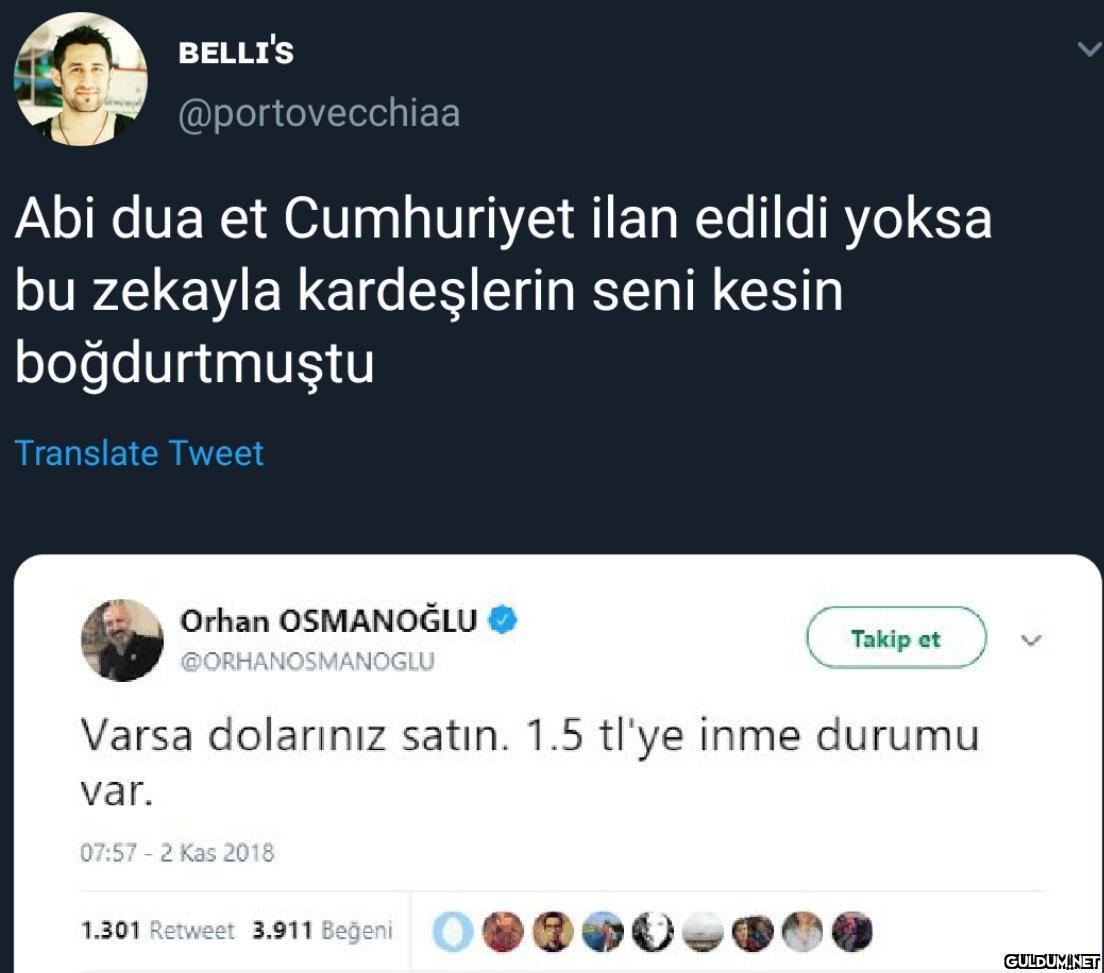The height and width of the screenshot is (973, 1104).
Task: Open Orhan Osmanoğlu's profile photo
Action: (122, 640)
